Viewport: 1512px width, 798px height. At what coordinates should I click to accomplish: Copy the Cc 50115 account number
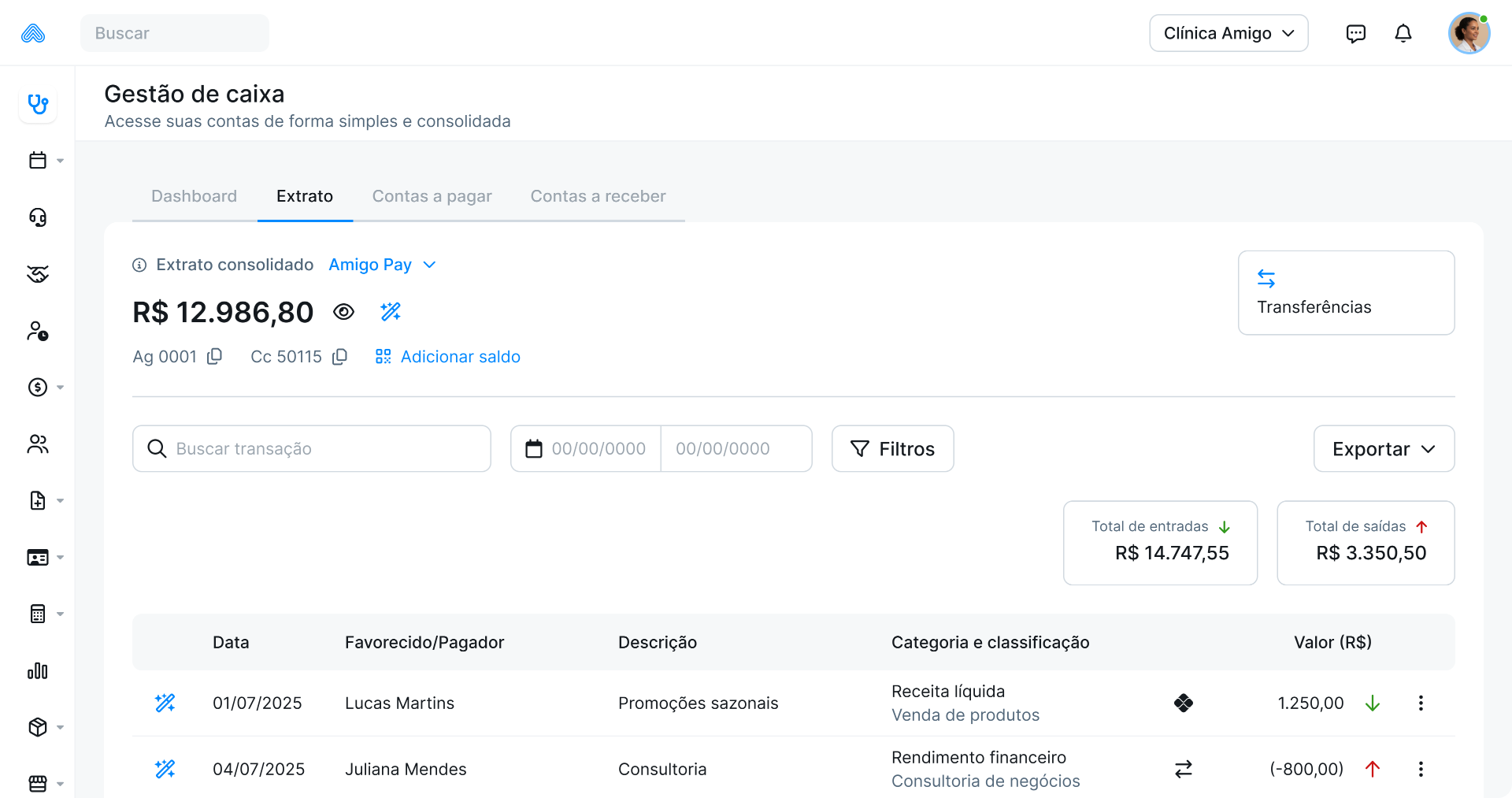coord(339,357)
